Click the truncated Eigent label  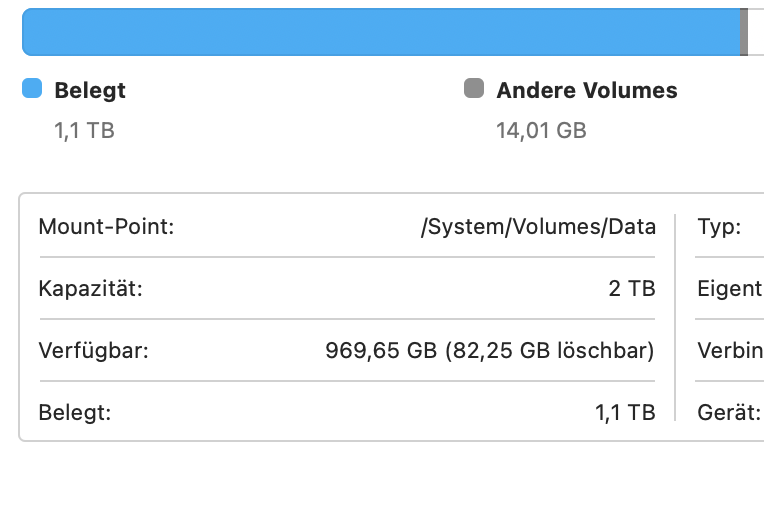[729, 289]
